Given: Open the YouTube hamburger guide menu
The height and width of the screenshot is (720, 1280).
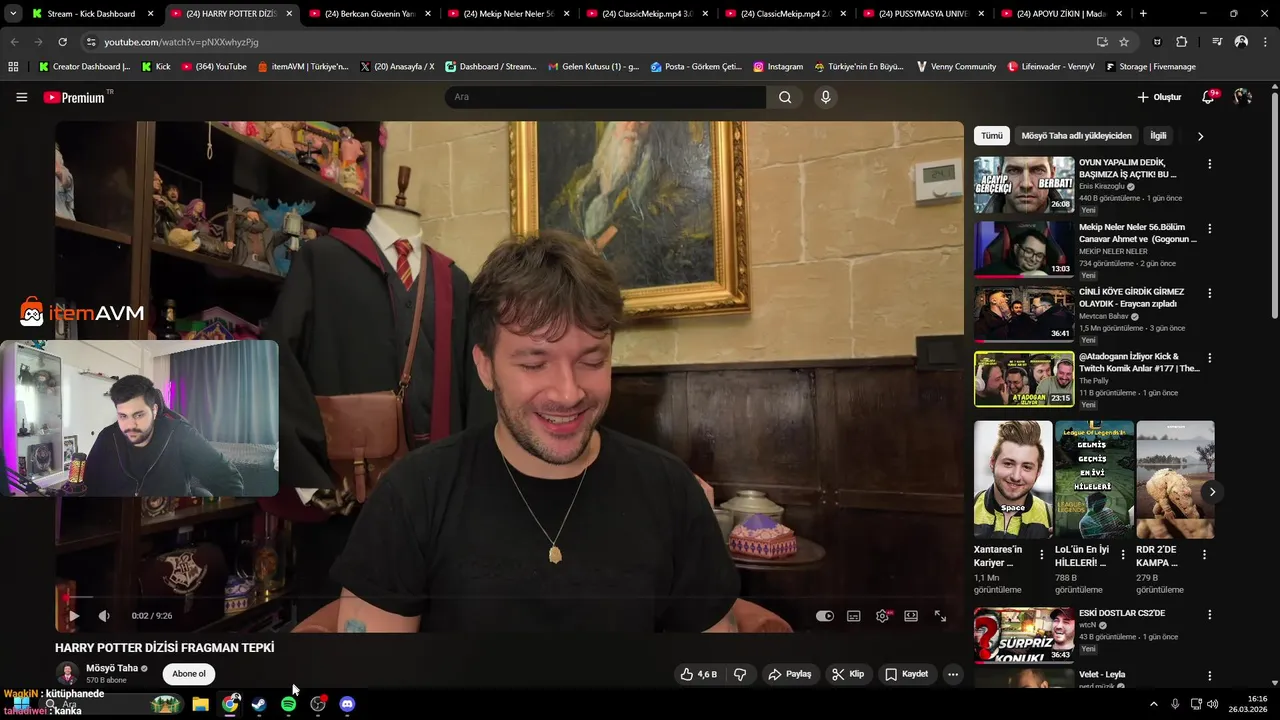Looking at the screenshot, I should click(21, 97).
